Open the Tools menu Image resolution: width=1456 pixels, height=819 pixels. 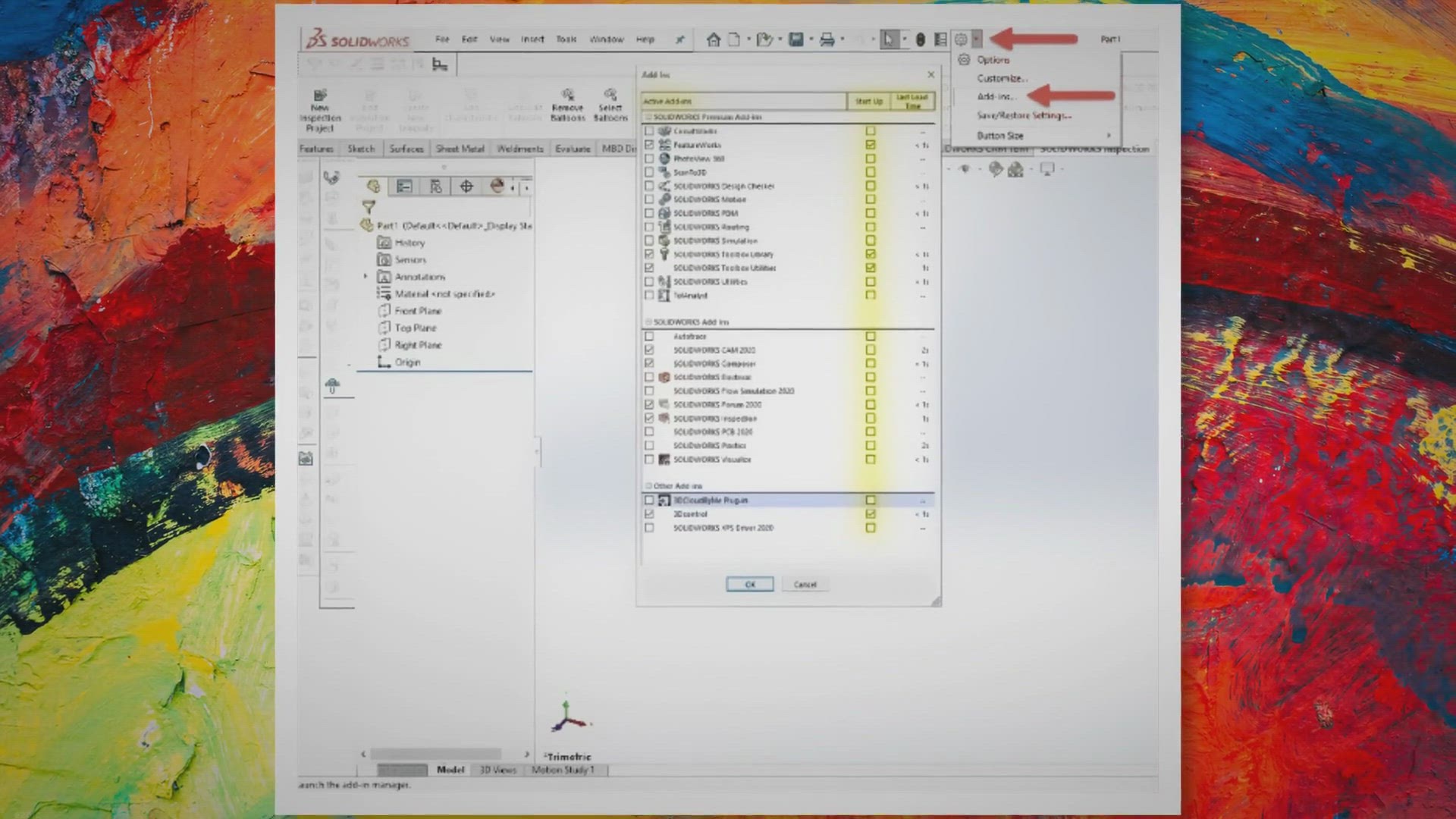566,39
